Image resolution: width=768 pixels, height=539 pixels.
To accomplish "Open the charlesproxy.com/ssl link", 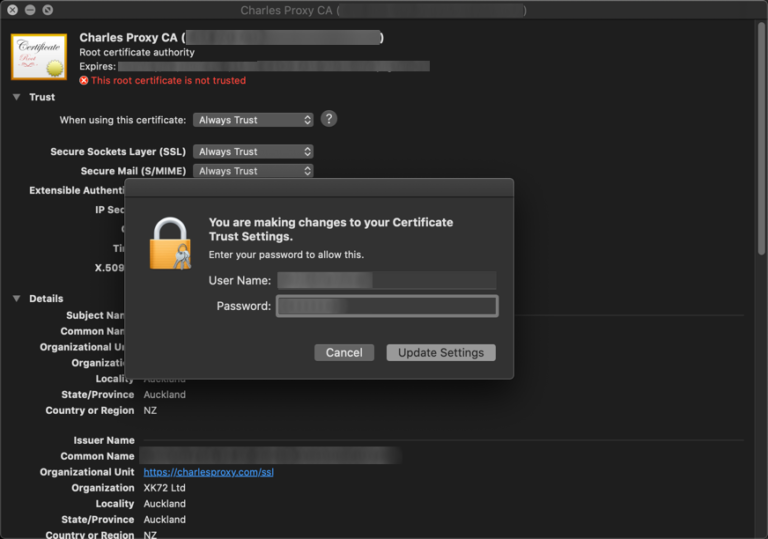I will [x=208, y=472].
